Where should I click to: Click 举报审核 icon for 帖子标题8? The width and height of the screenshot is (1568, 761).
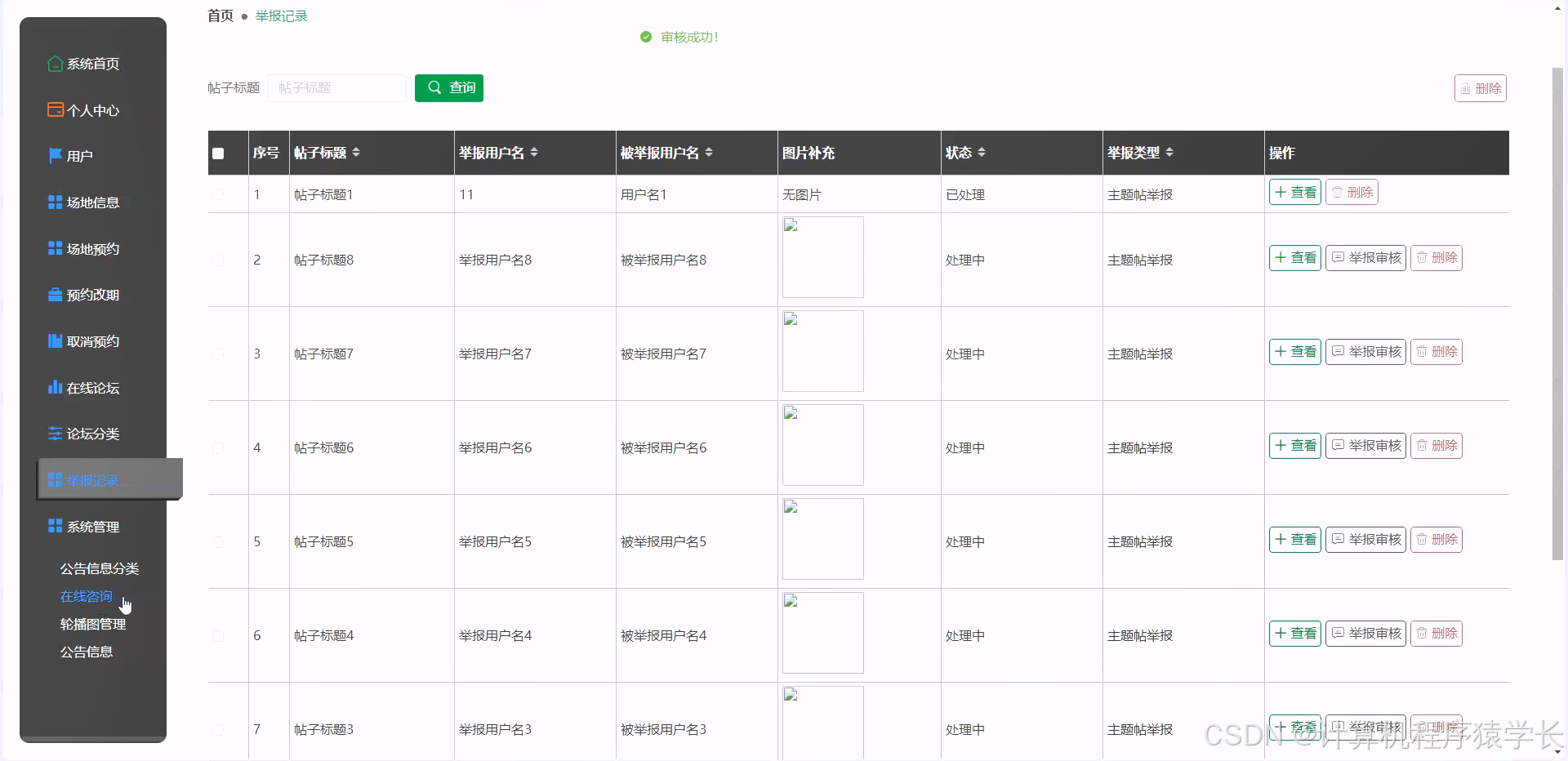click(1338, 257)
